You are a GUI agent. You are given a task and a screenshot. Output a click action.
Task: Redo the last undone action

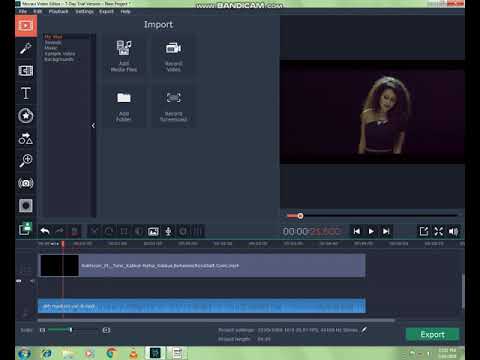60,231
